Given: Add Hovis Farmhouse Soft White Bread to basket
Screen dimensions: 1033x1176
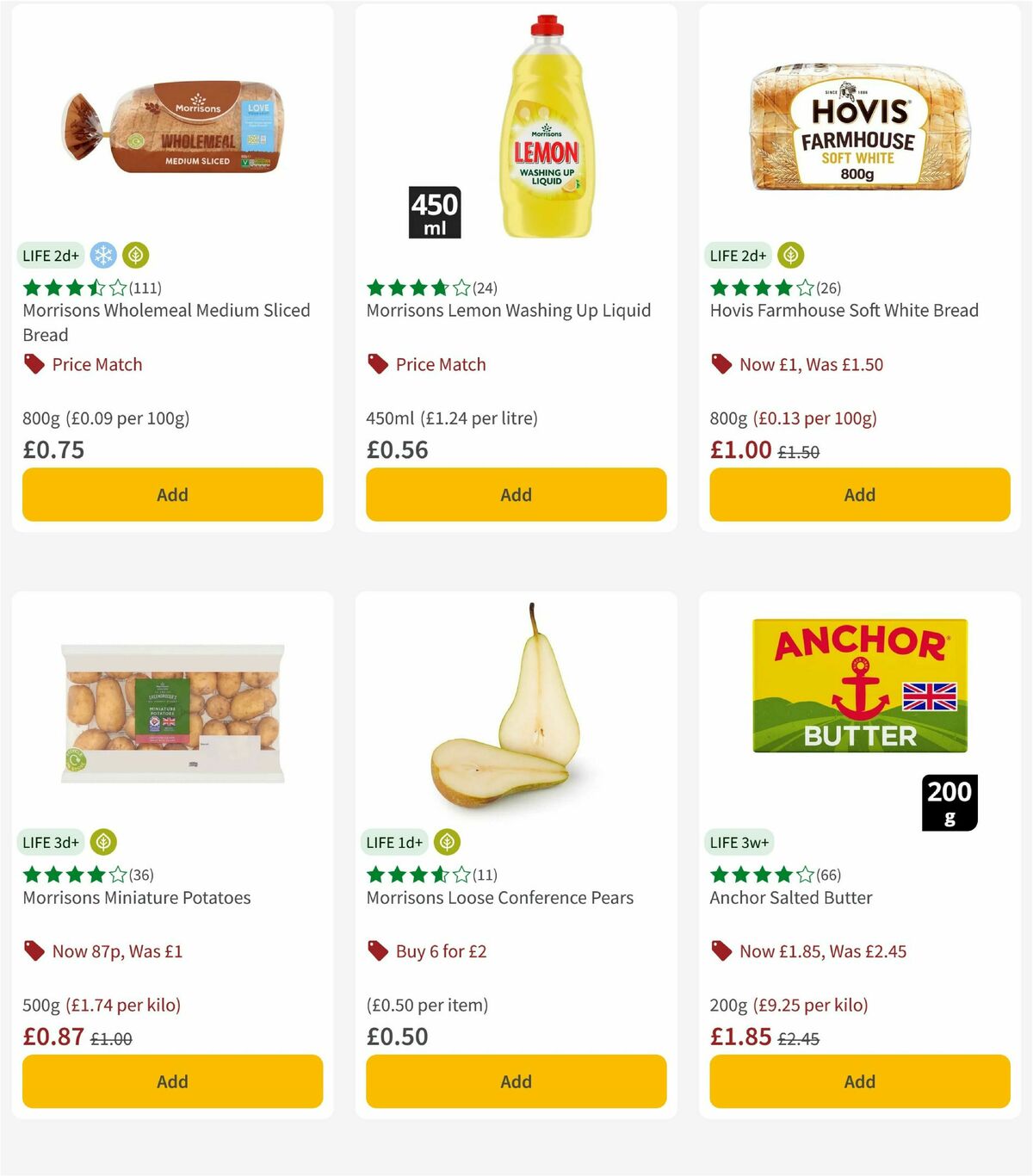Looking at the screenshot, I should (x=859, y=494).
